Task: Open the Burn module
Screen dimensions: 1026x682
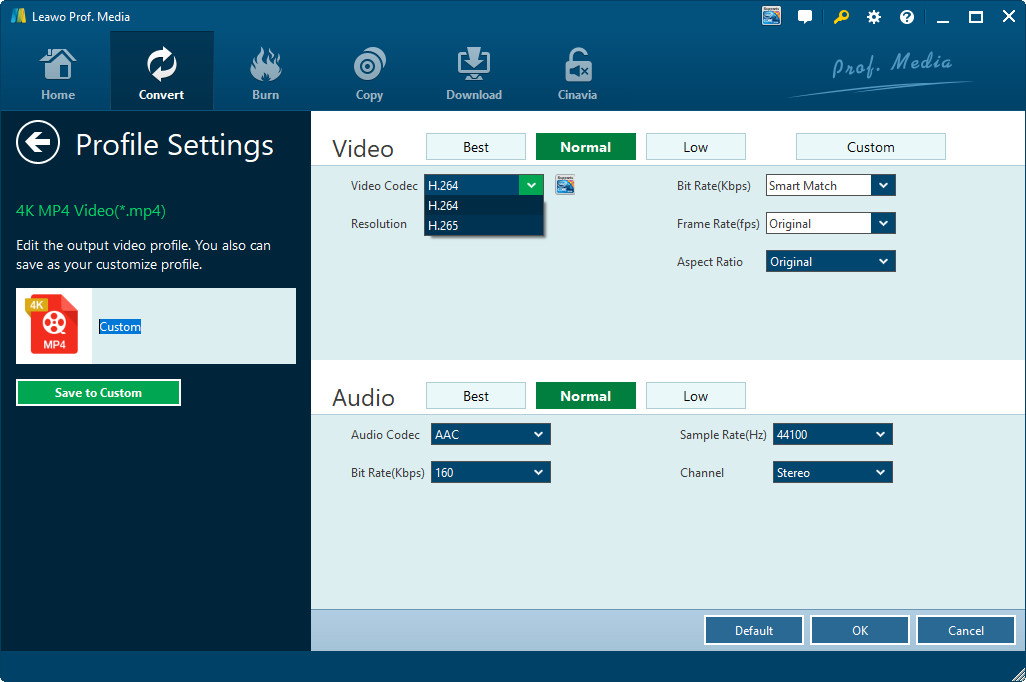Action: coord(266,74)
